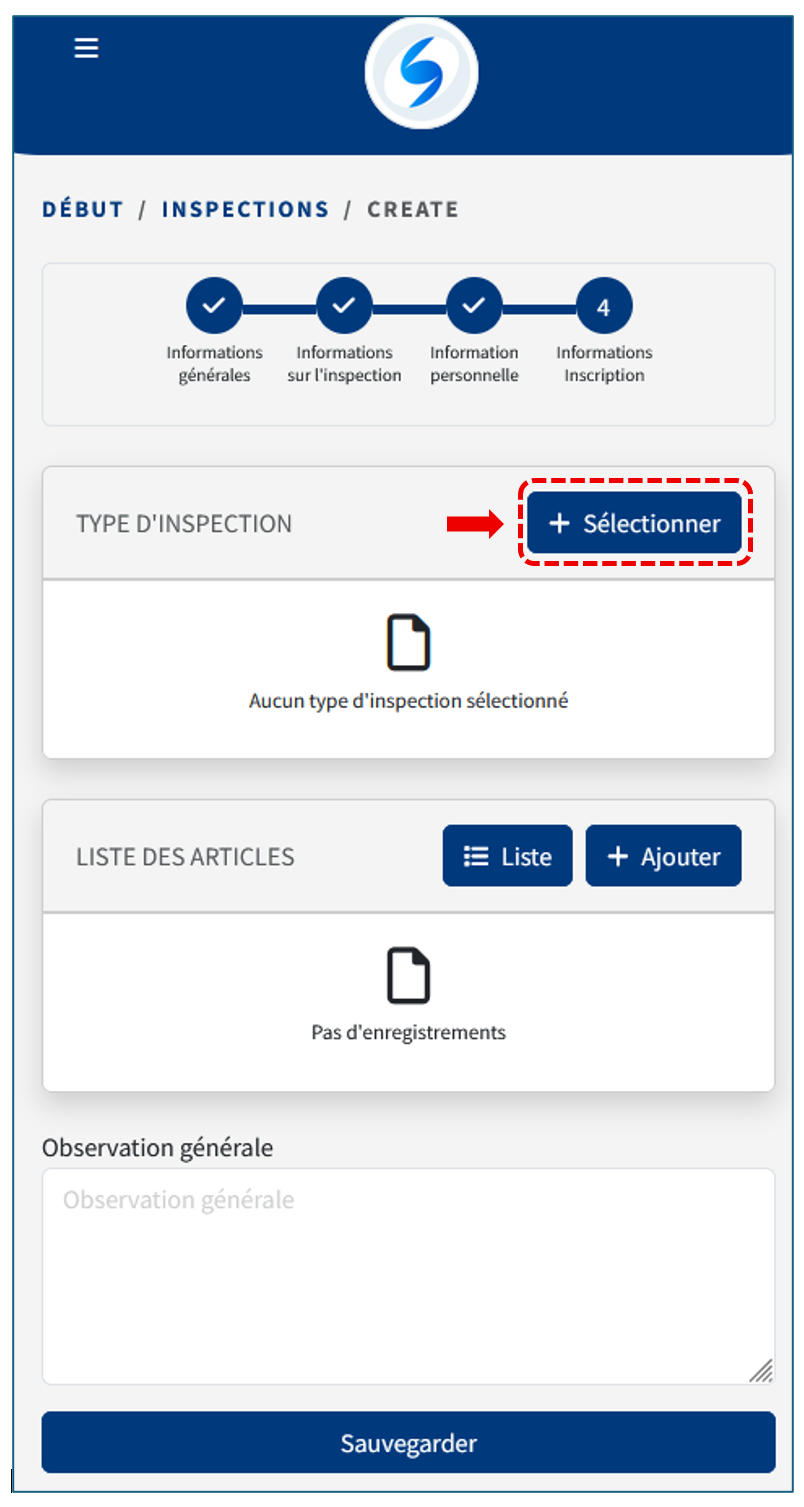Click the no-records document icon
This screenshot has width=804, height=1507.
(x=408, y=977)
